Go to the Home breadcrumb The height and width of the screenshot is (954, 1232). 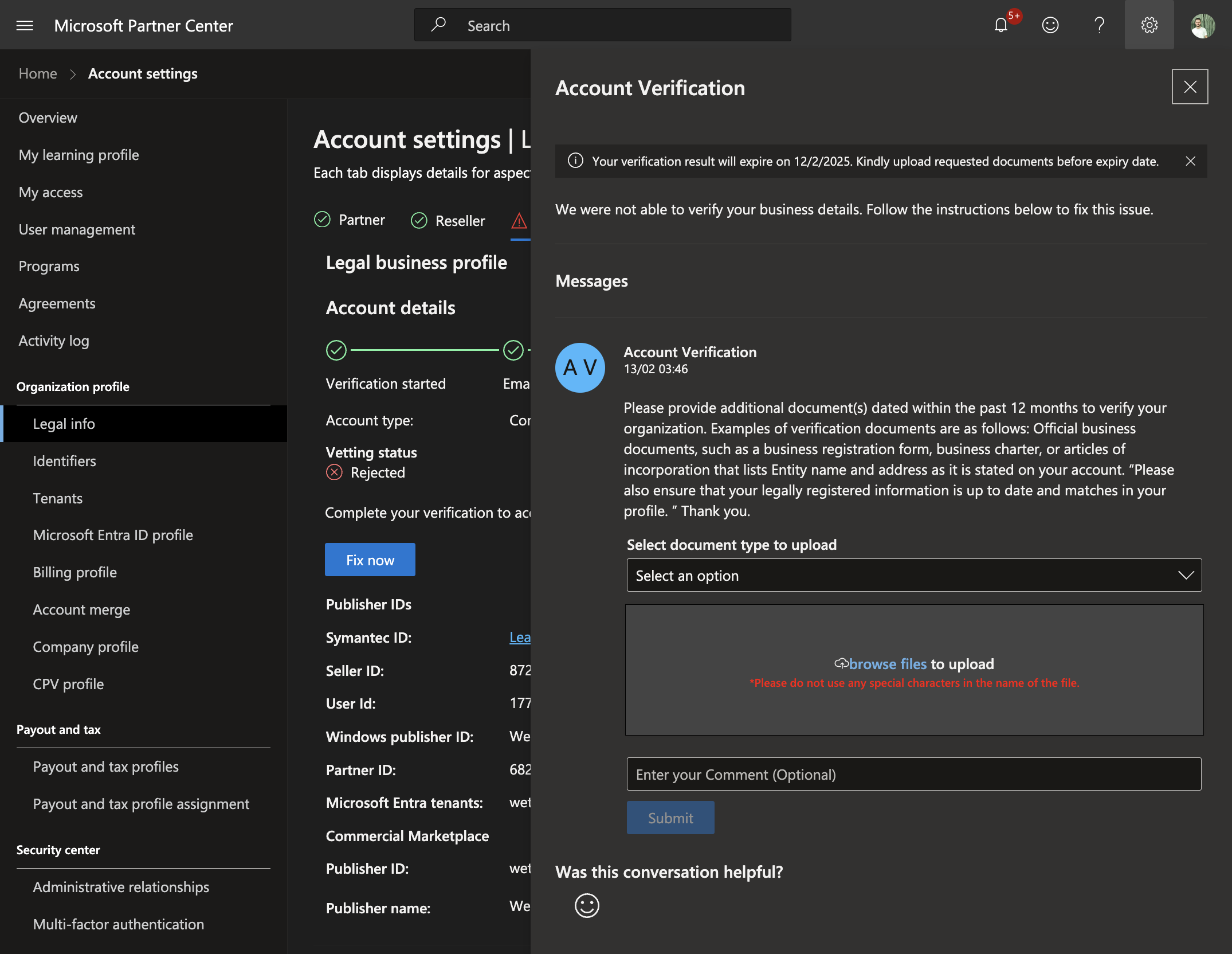click(38, 74)
